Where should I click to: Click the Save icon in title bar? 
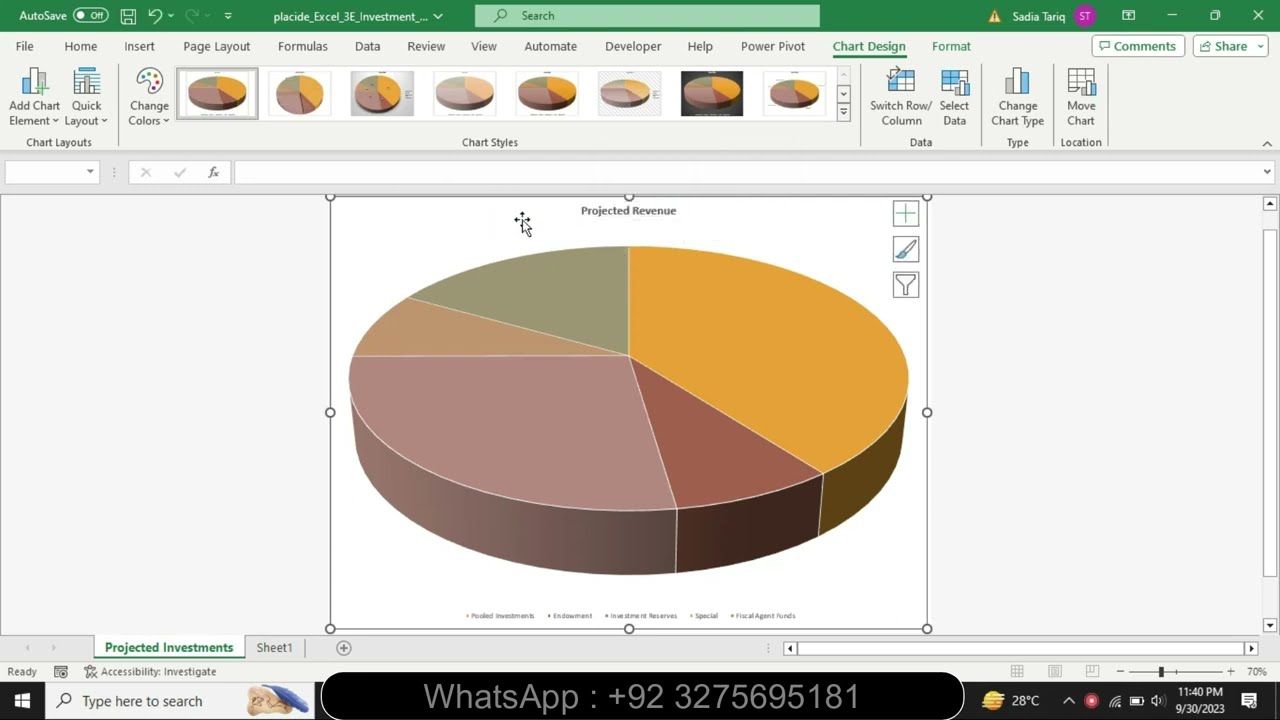[128, 16]
